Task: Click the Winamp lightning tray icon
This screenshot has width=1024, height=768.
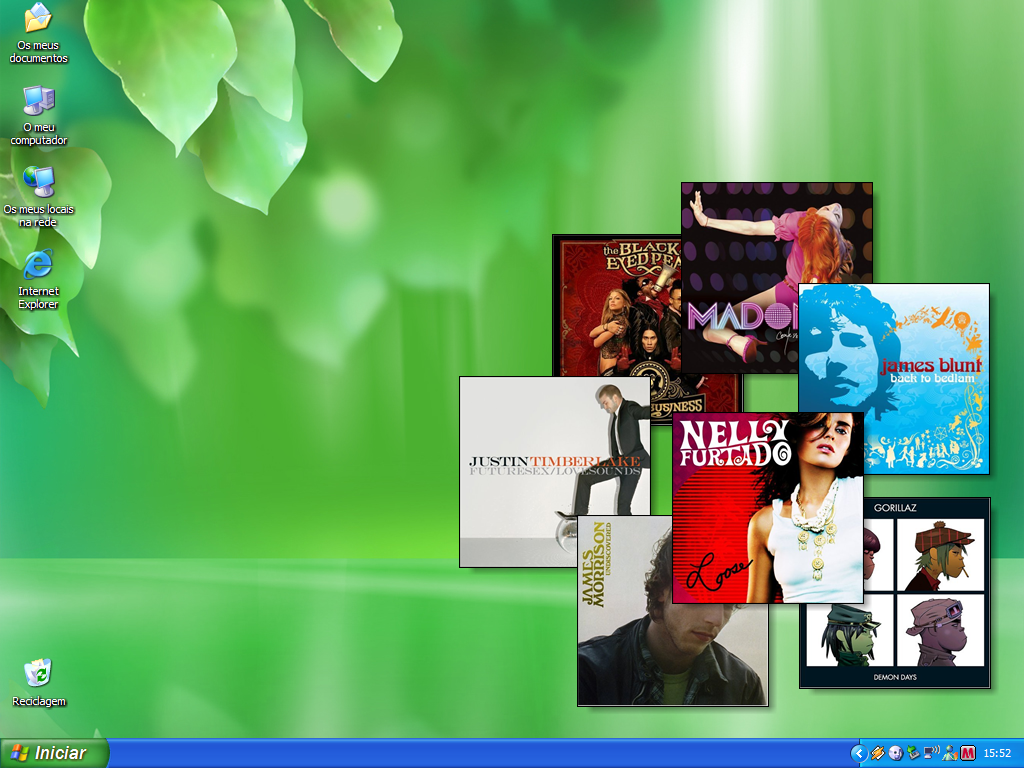Action: point(877,754)
